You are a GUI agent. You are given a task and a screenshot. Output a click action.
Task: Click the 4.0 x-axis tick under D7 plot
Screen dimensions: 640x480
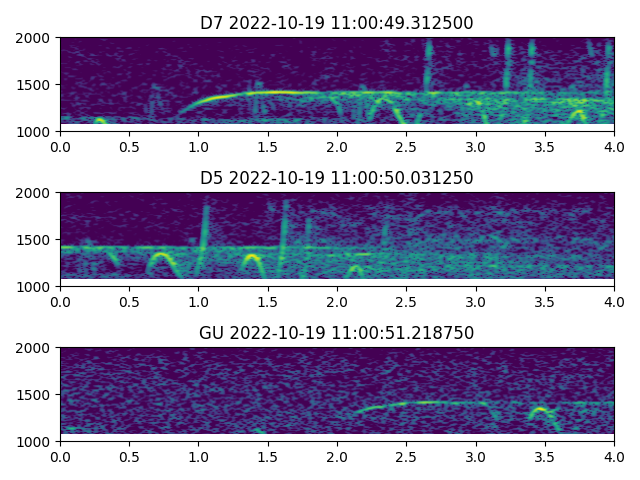(614, 146)
